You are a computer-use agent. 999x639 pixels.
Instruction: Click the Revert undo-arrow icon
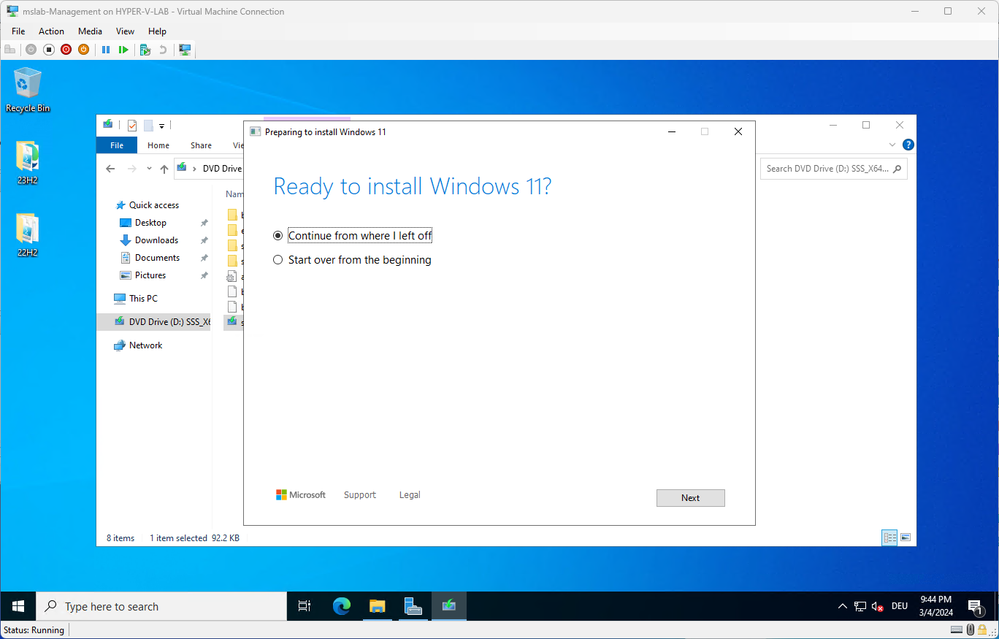click(163, 49)
